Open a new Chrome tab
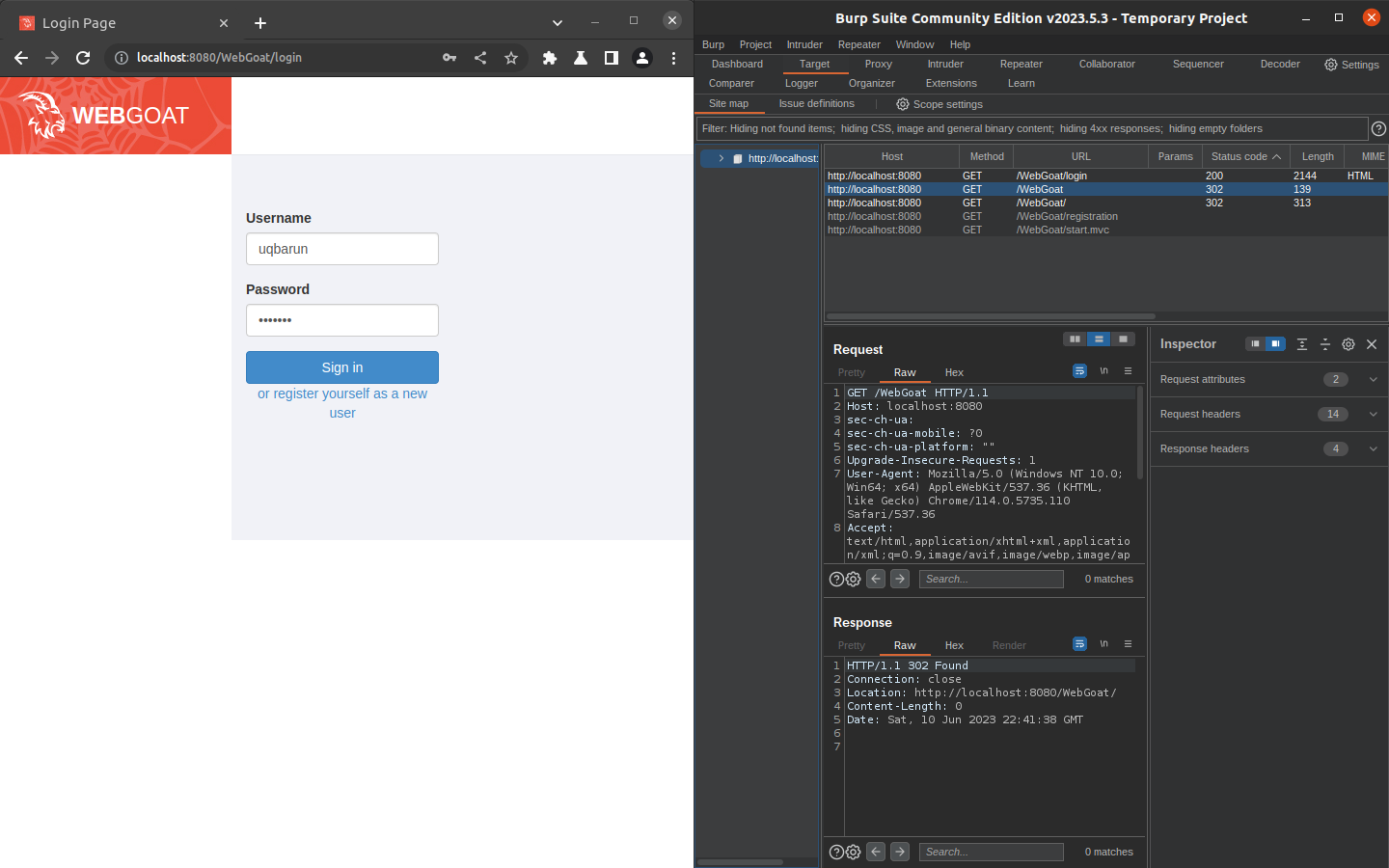Screen dimensions: 1389x868 tap(260, 23)
